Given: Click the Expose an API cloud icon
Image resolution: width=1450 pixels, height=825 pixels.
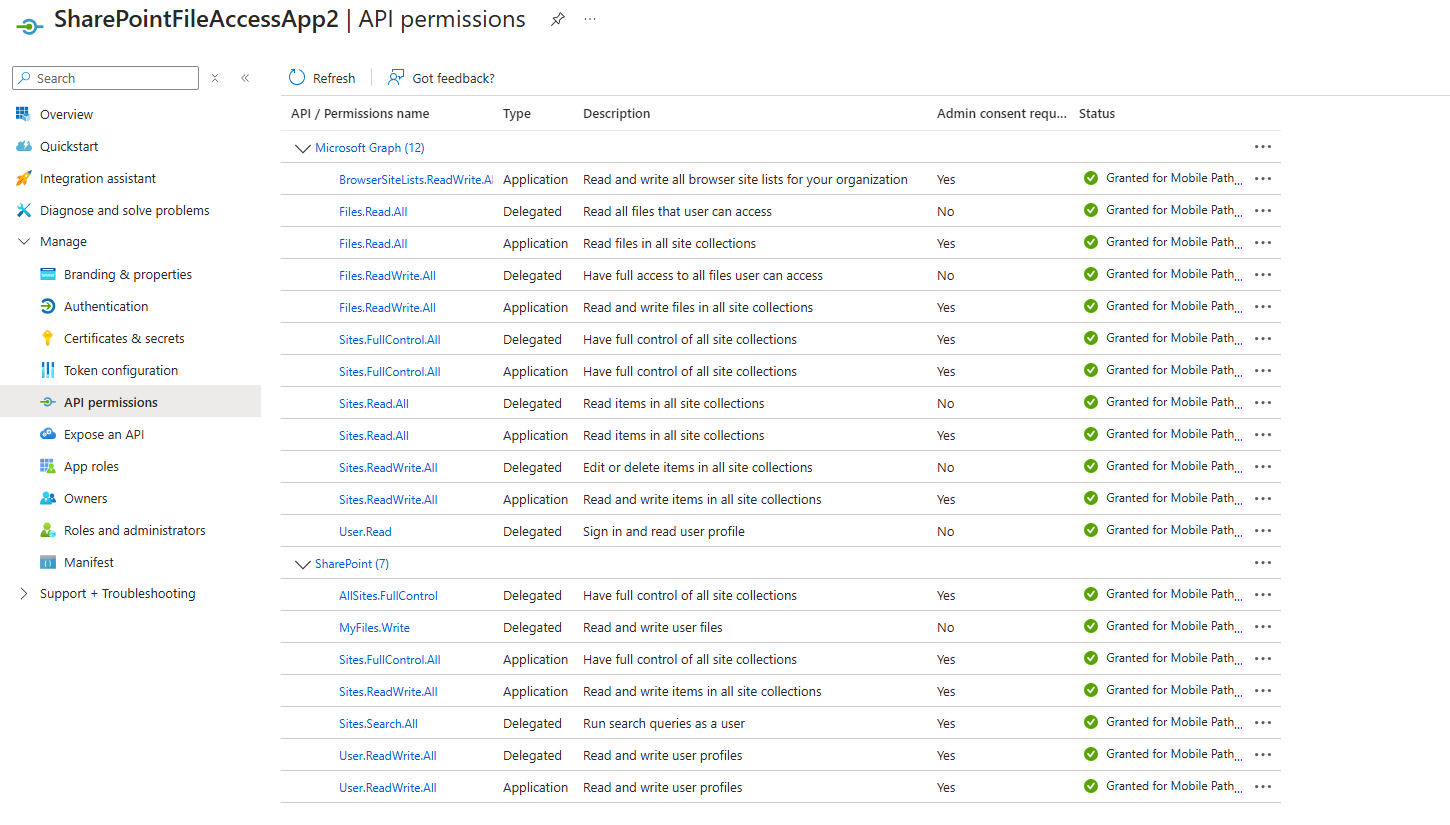Looking at the screenshot, I should point(47,434).
